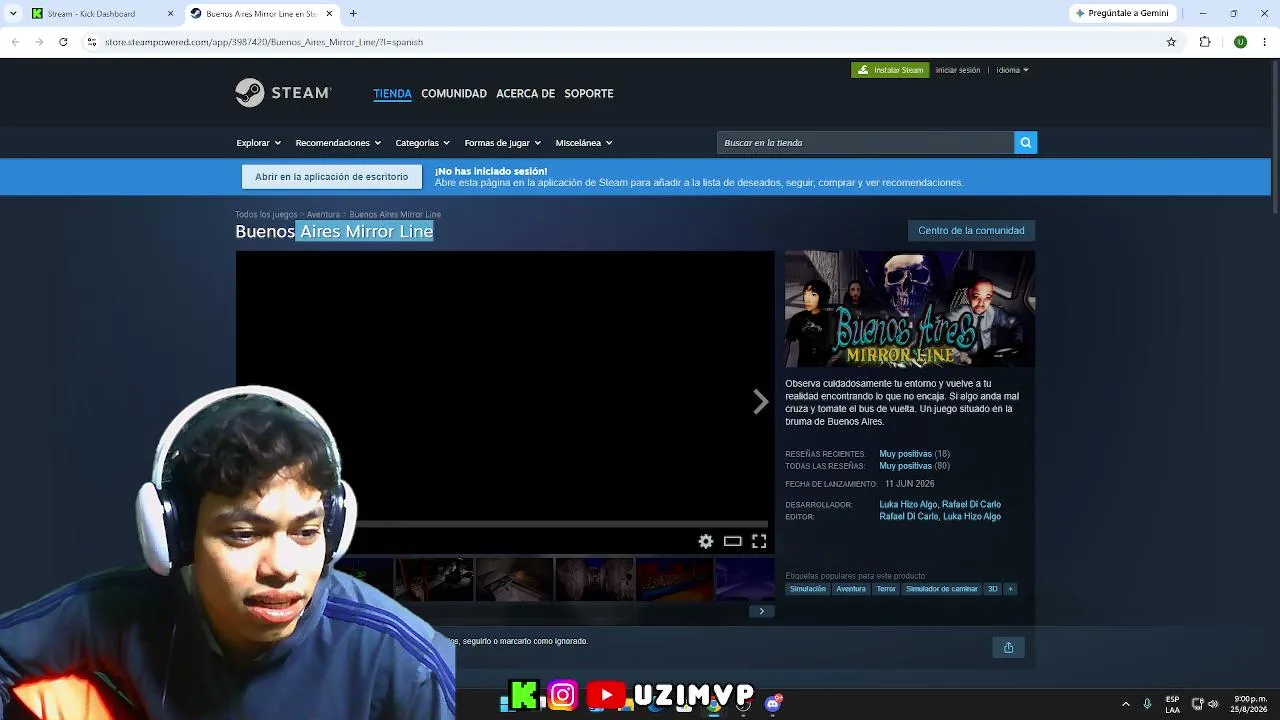Open the Centro de la comunidad button
Image resolution: width=1280 pixels, height=720 pixels.
971,231
